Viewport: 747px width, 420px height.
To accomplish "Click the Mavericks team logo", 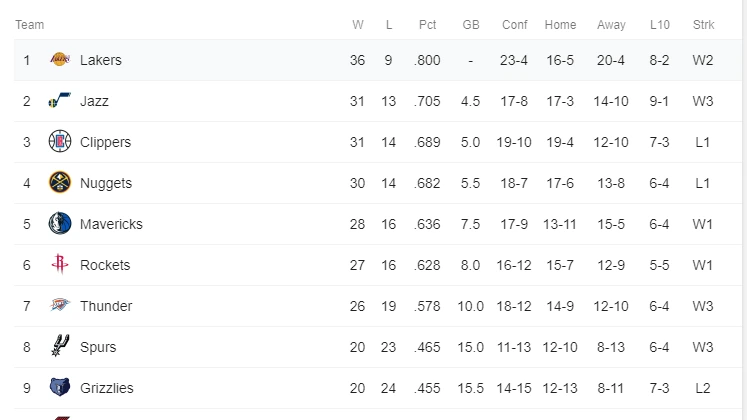I will [60, 223].
